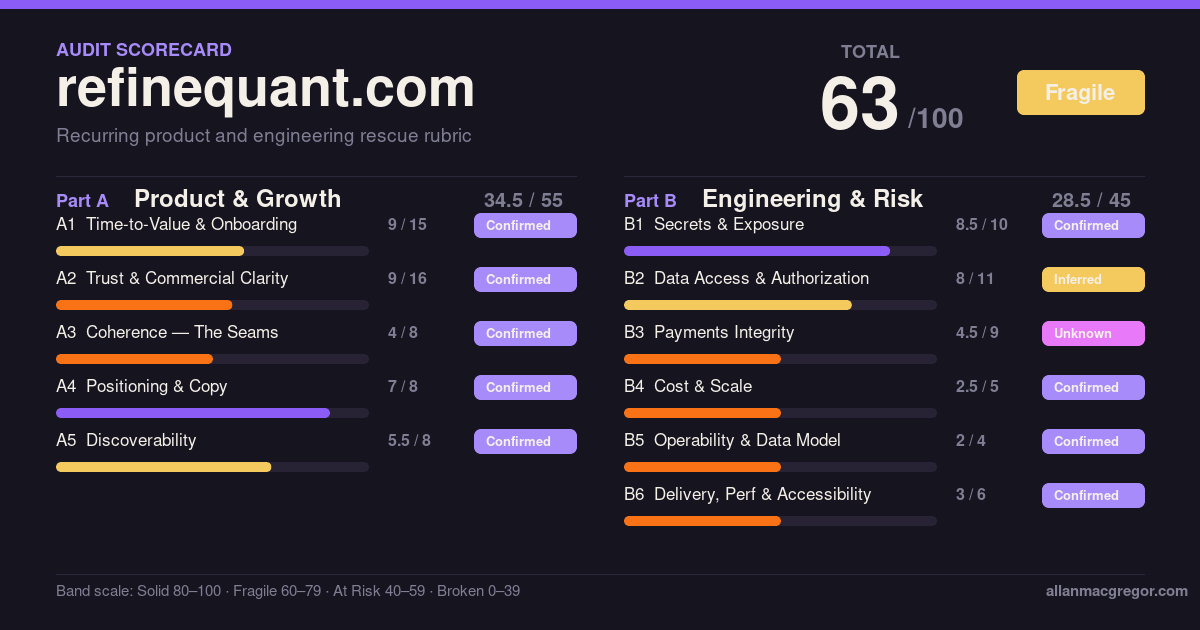Click the Product & Growth section heading
Image resolution: width=1200 pixels, height=630 pixels.
[x=238, y=198]
